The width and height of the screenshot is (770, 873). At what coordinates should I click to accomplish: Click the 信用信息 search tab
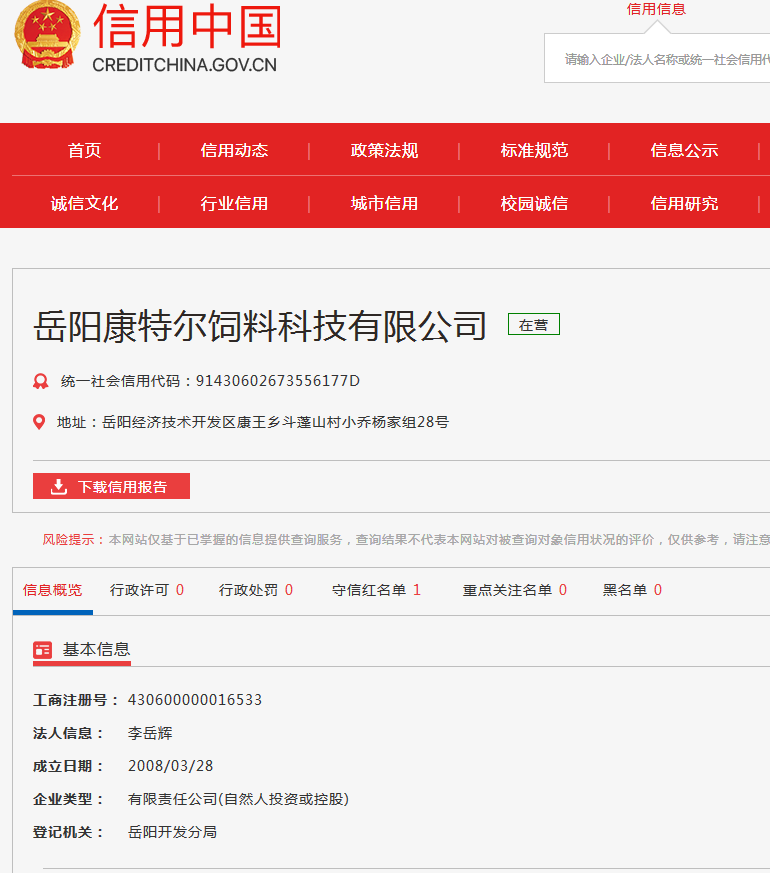[656, 9]
